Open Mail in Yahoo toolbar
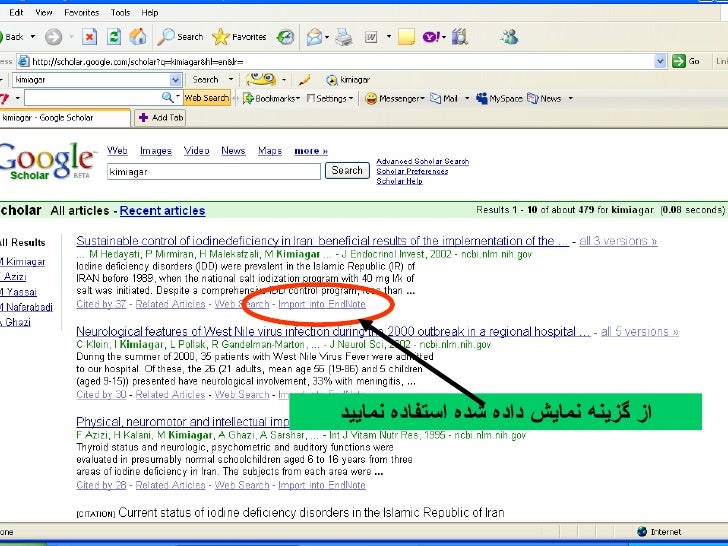 pos(444,98)
